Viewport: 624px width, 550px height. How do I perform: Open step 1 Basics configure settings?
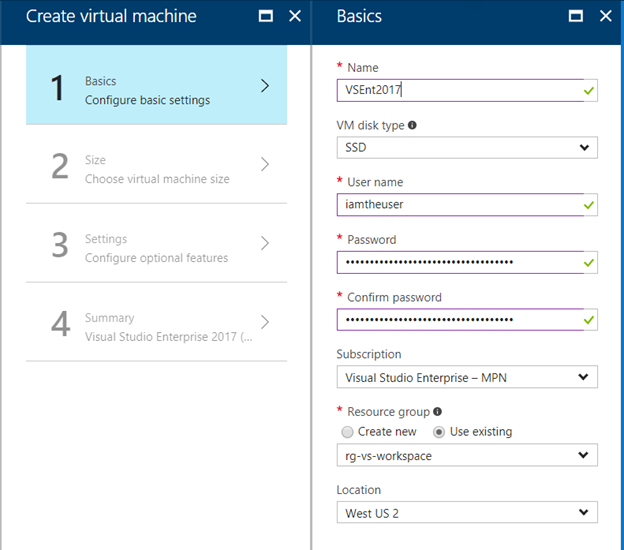coord(156,89)
